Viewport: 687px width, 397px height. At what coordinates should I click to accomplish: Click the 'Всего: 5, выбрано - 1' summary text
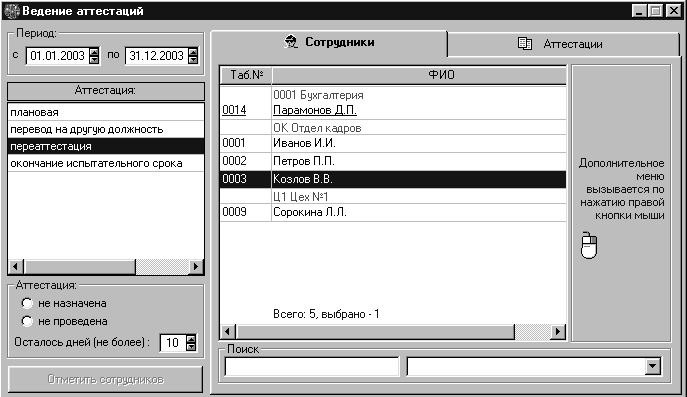[326, 314]
